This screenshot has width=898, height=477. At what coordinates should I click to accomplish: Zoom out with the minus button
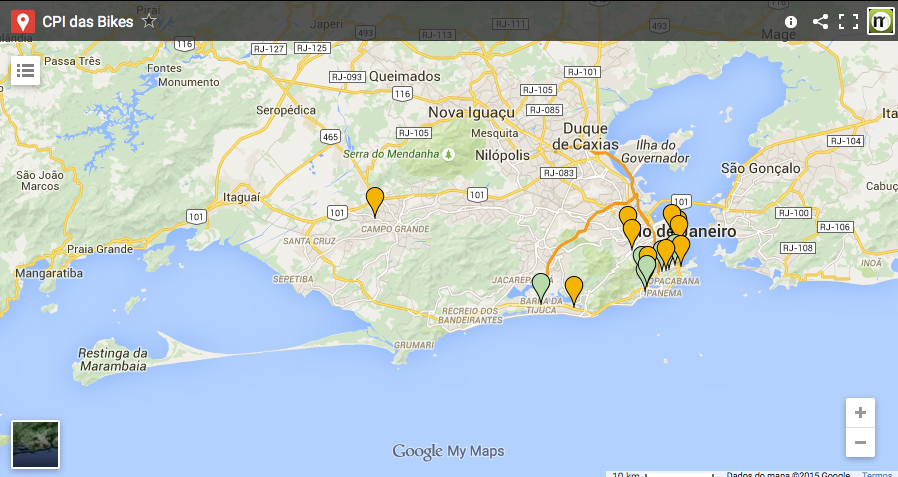(x=860, y=442)
